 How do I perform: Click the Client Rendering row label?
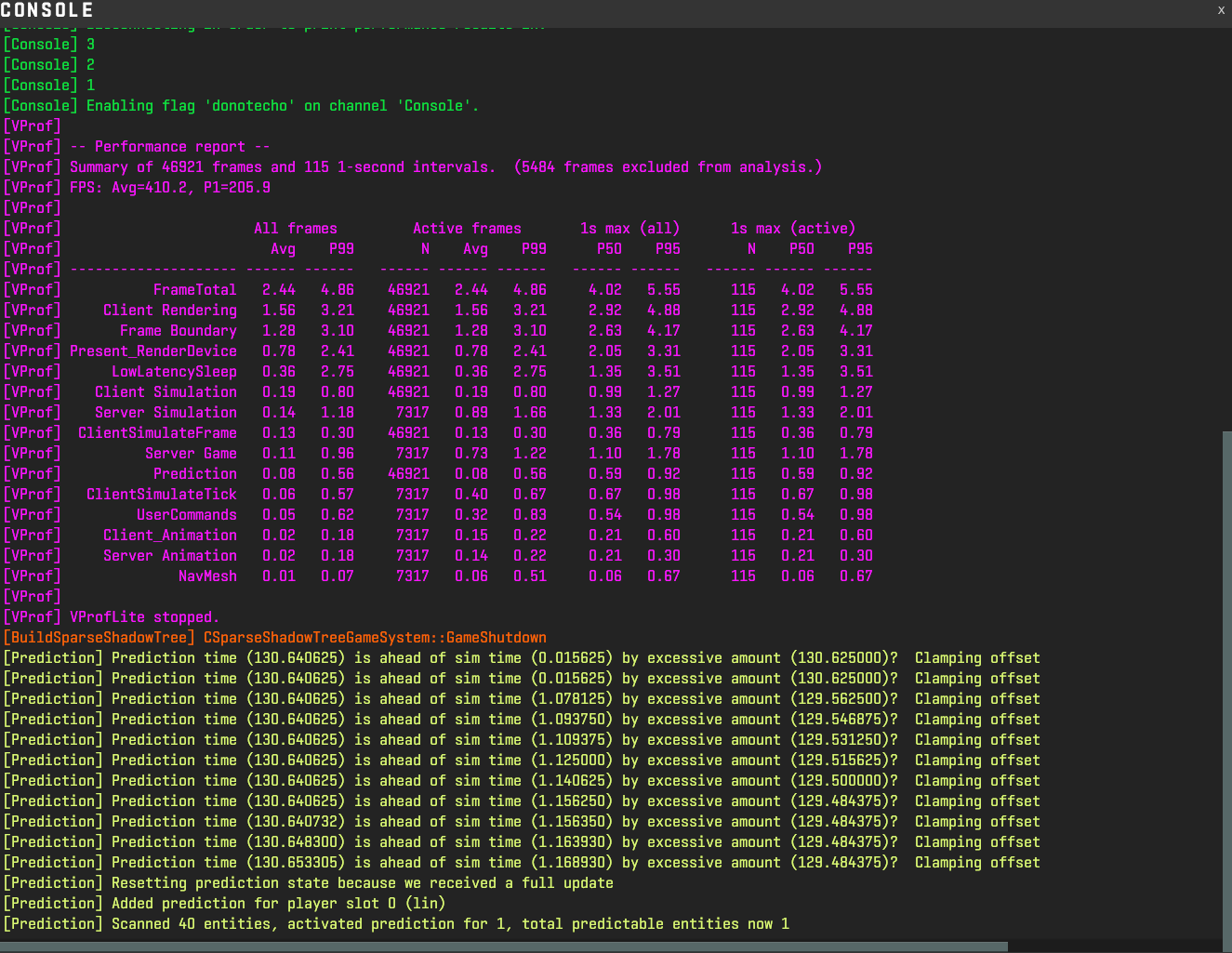(x=169, y=311)
